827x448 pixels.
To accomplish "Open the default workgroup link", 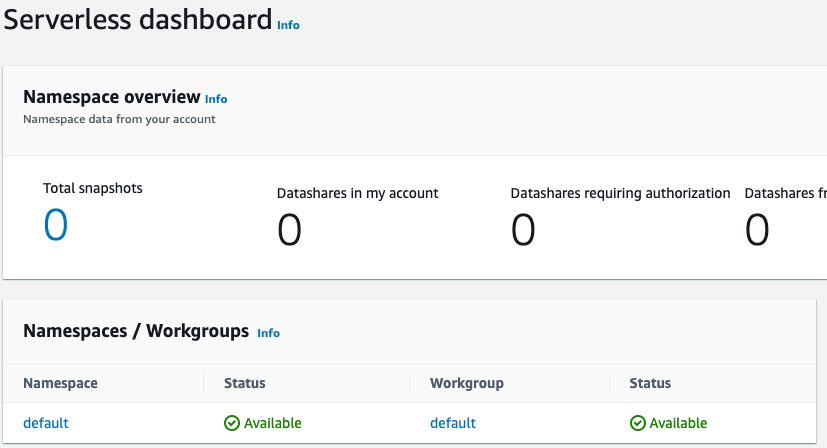I will [x=453, y=423].
